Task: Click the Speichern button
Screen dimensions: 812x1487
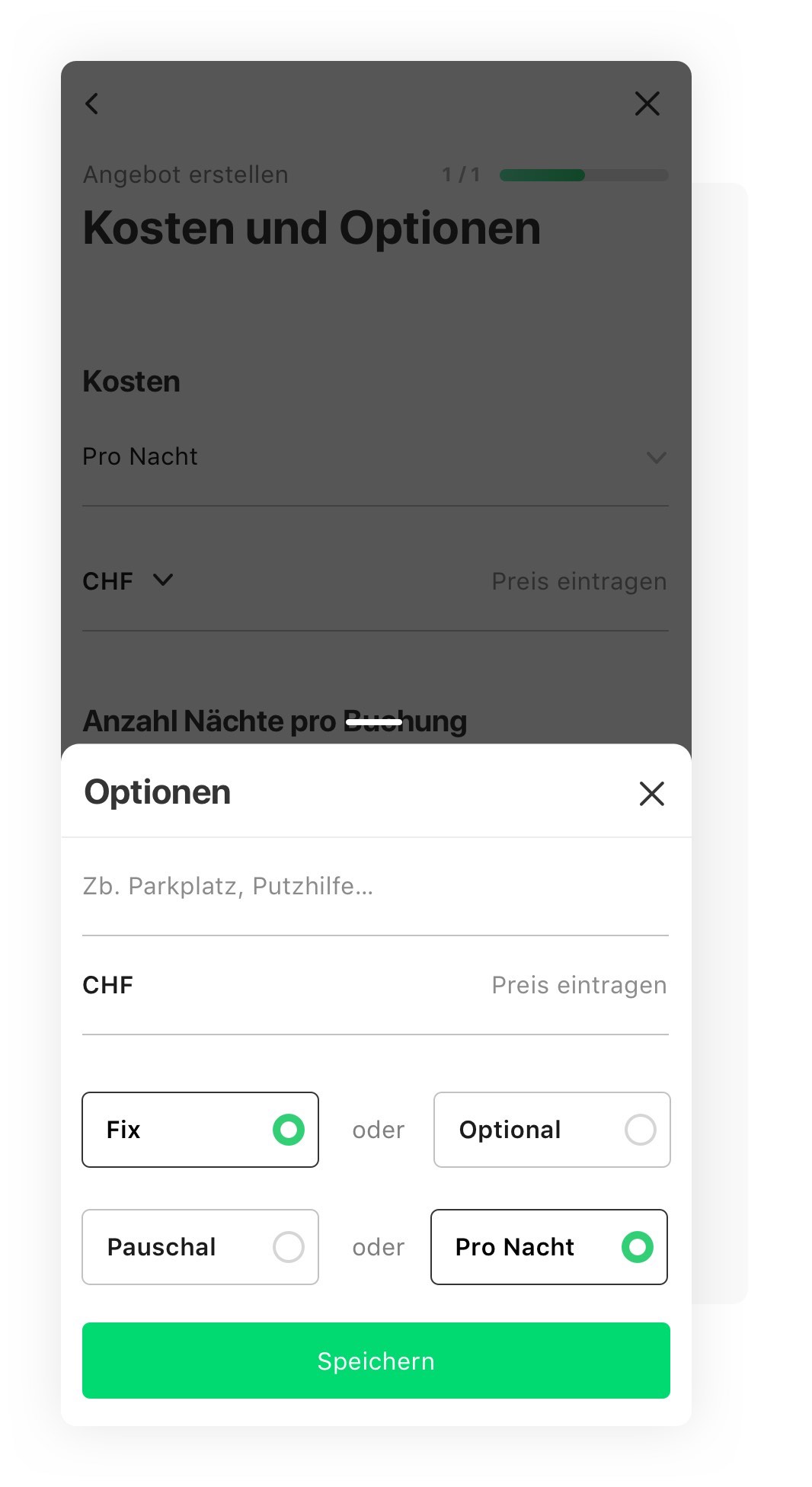Action: point(376,1361)
